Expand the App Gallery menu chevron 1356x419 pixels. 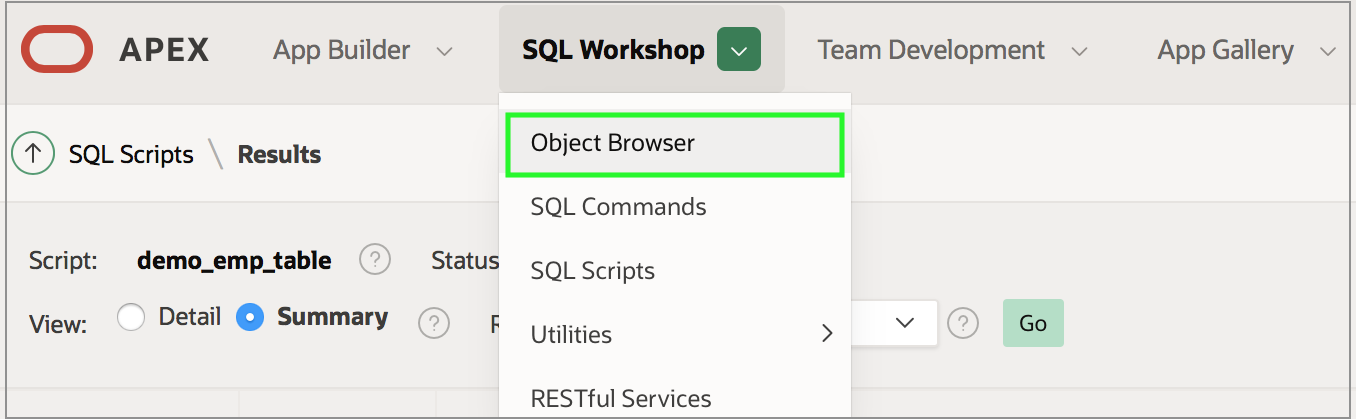pos(1328,51)
